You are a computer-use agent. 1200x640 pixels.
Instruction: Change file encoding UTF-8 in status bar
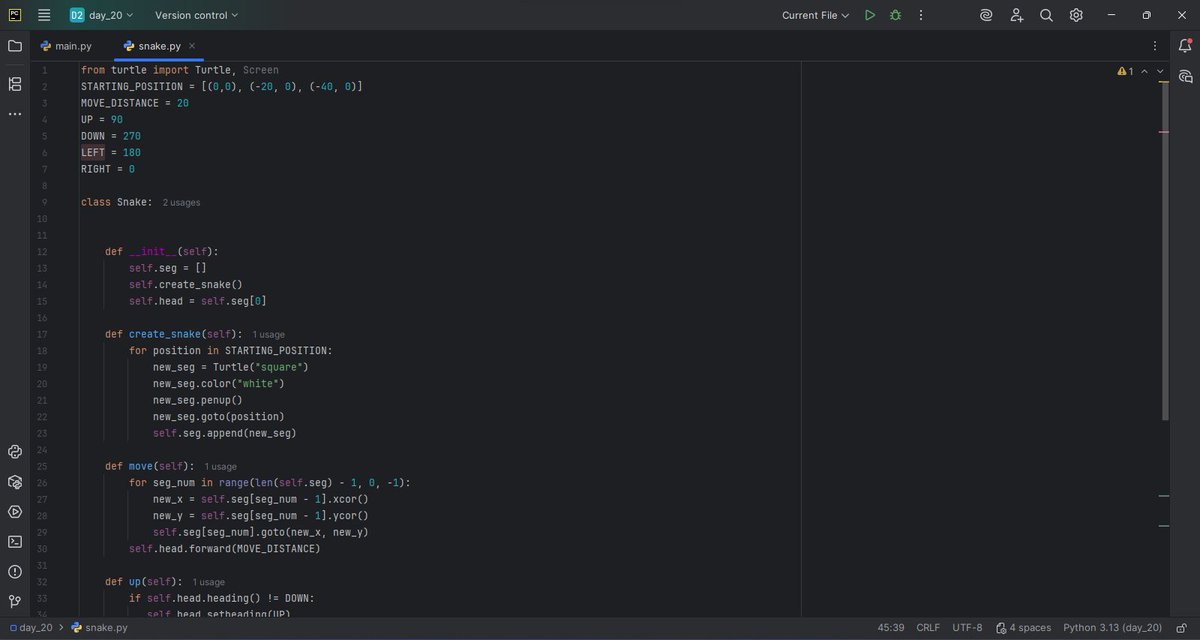click(x=967, y=628)
